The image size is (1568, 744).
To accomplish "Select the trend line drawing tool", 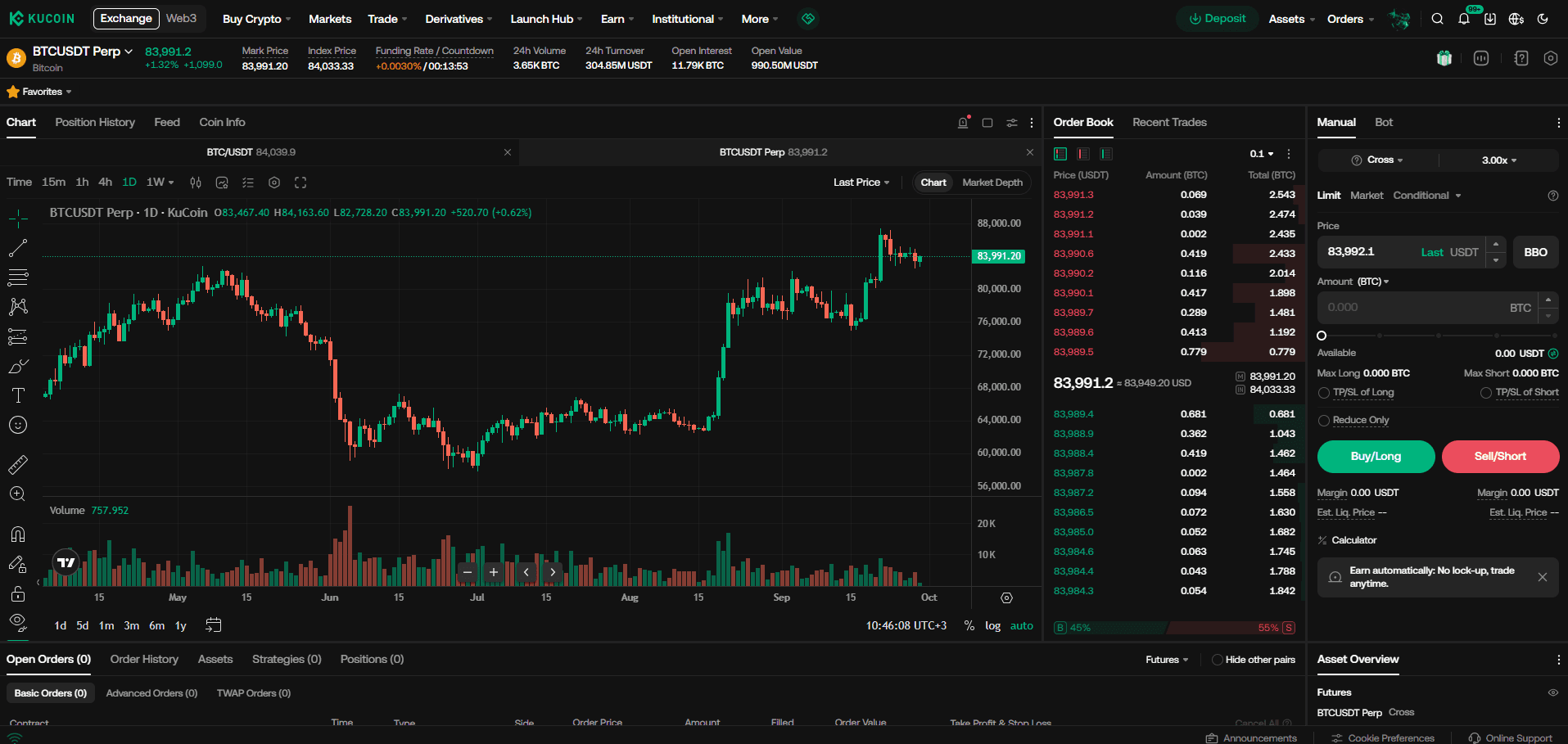I will point(18,247).
